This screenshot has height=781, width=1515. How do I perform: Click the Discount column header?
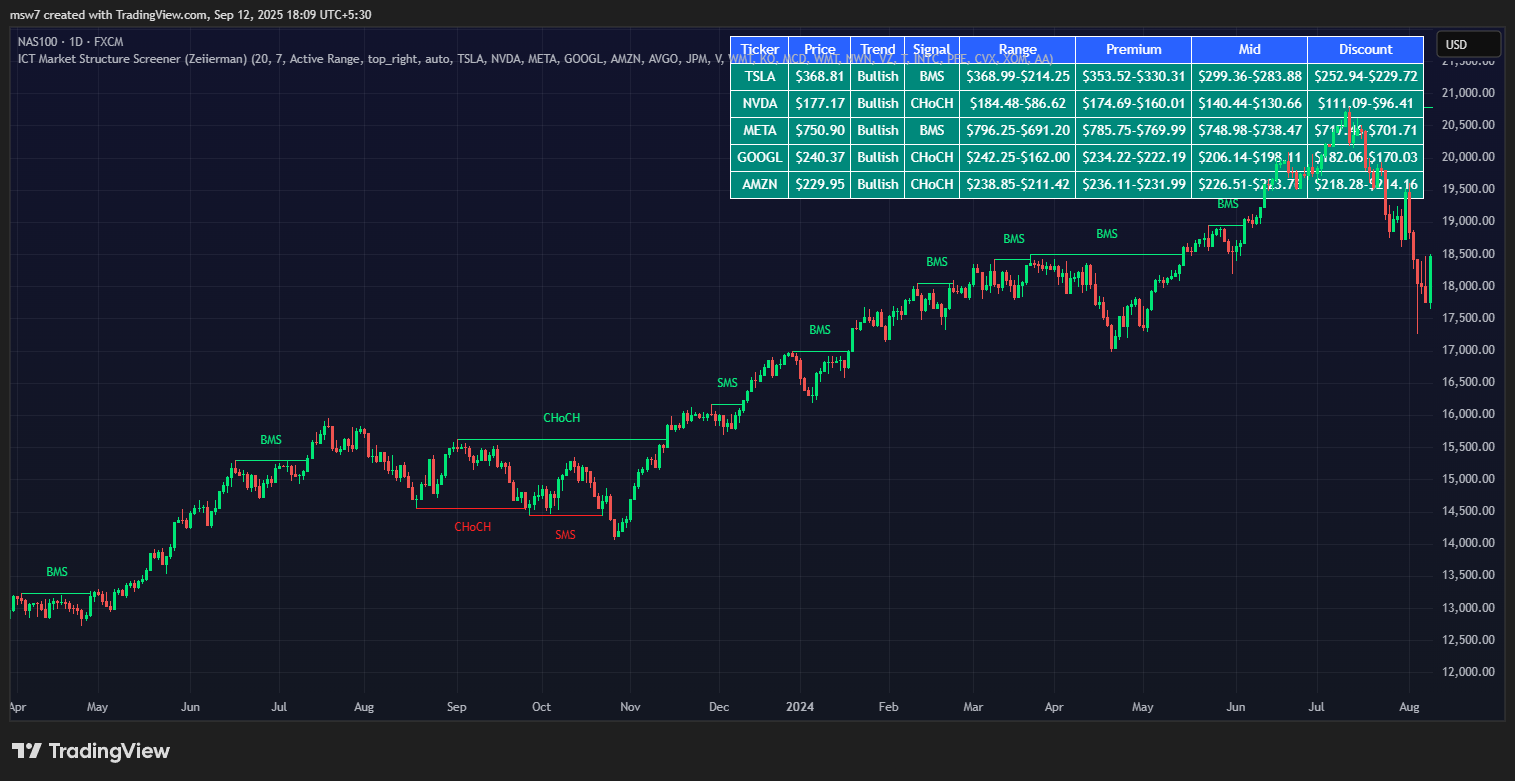tap(1366, 49)
